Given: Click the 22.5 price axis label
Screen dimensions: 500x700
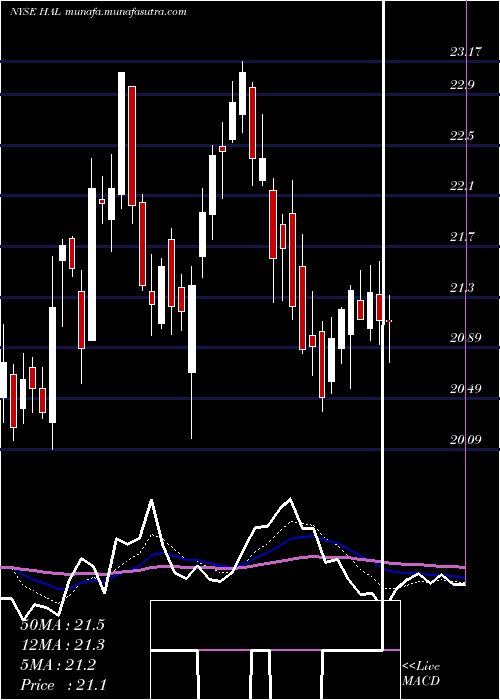Looking at the screenshot, I should (462, 136).
